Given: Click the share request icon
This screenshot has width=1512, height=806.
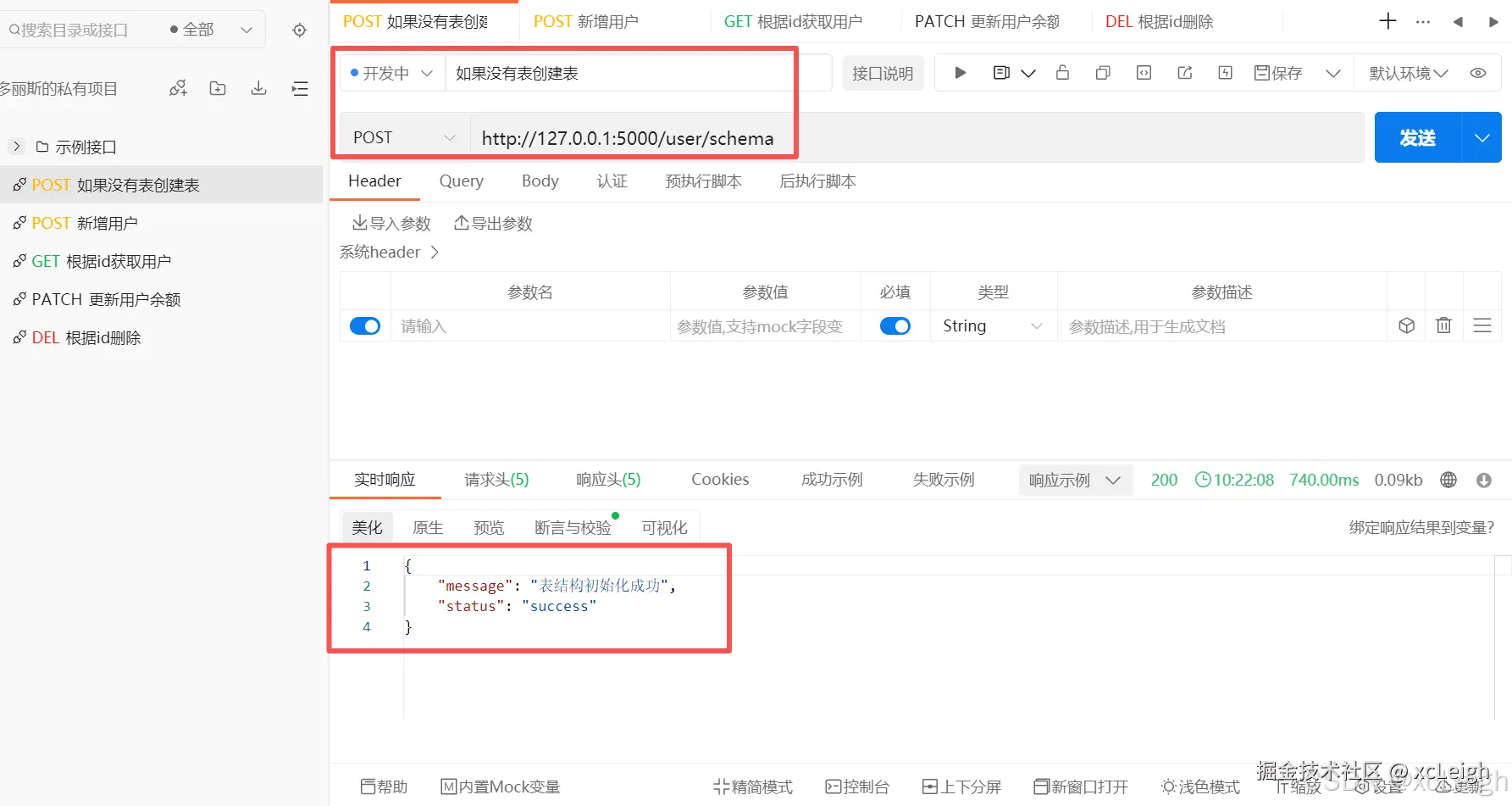Looking at the screenshot, I should click(x=1184, y=72).
